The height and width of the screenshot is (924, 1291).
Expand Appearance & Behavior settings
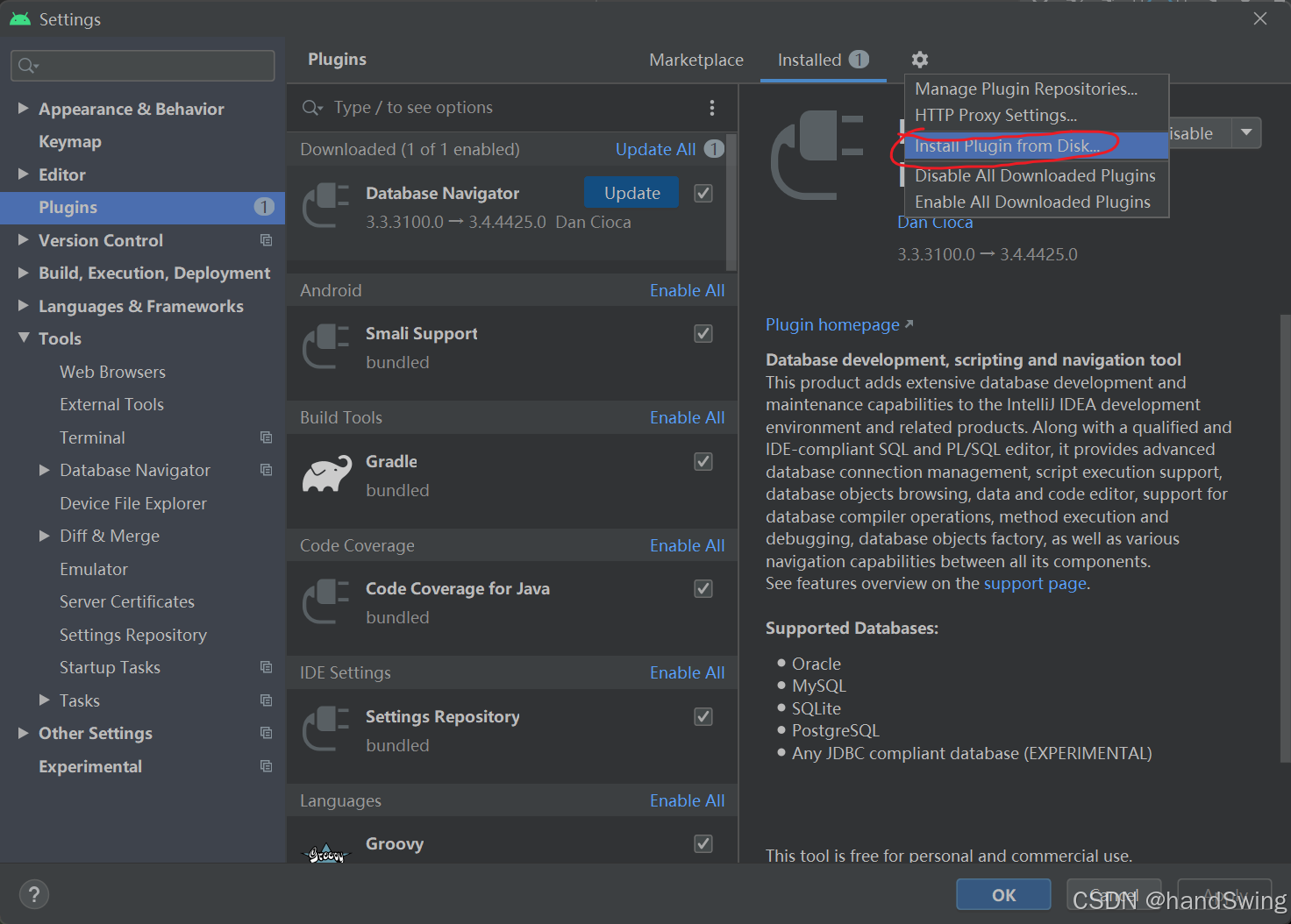pos(24,108)
